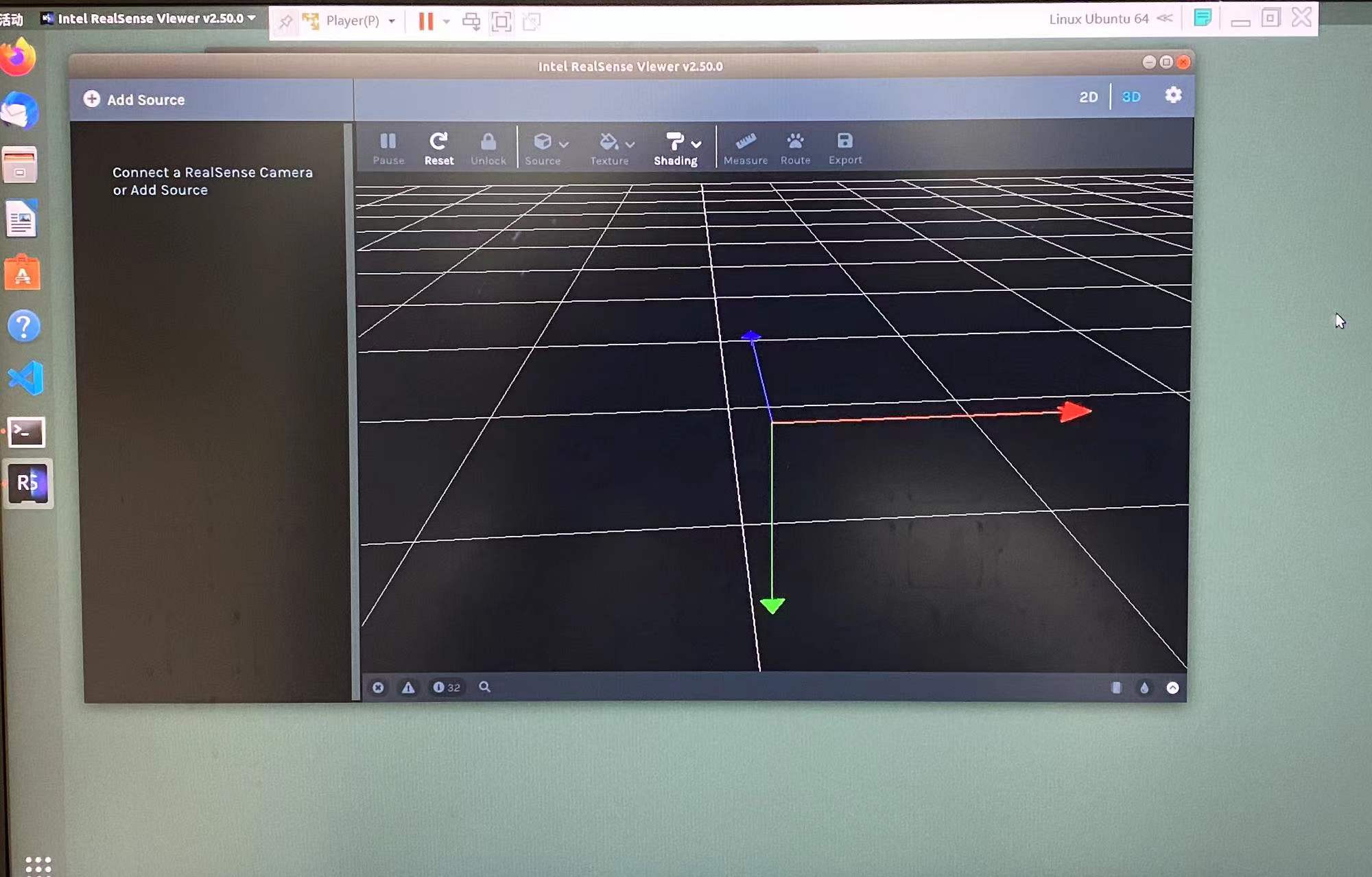Toggle the droplet icon in the status bar
Image resolution: width=1372 pixels, height=877 pixels.
[1144, 688]
